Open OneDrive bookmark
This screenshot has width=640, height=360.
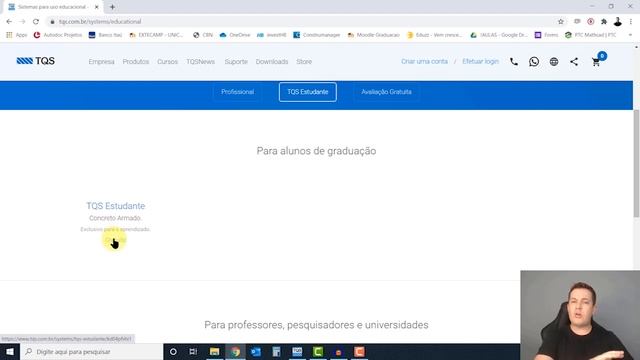(x=235, y=35)
